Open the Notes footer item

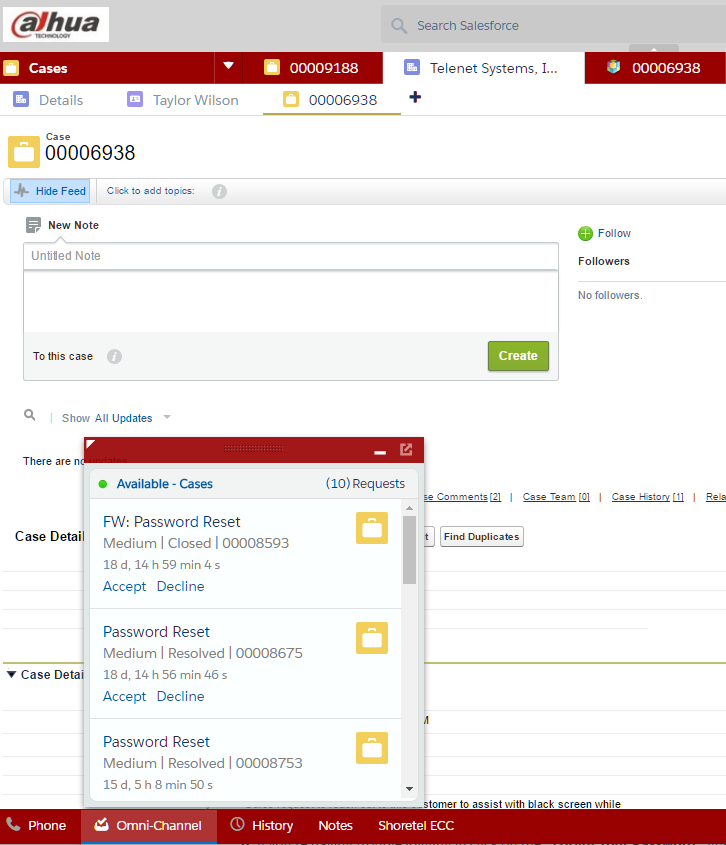[335, 826]
